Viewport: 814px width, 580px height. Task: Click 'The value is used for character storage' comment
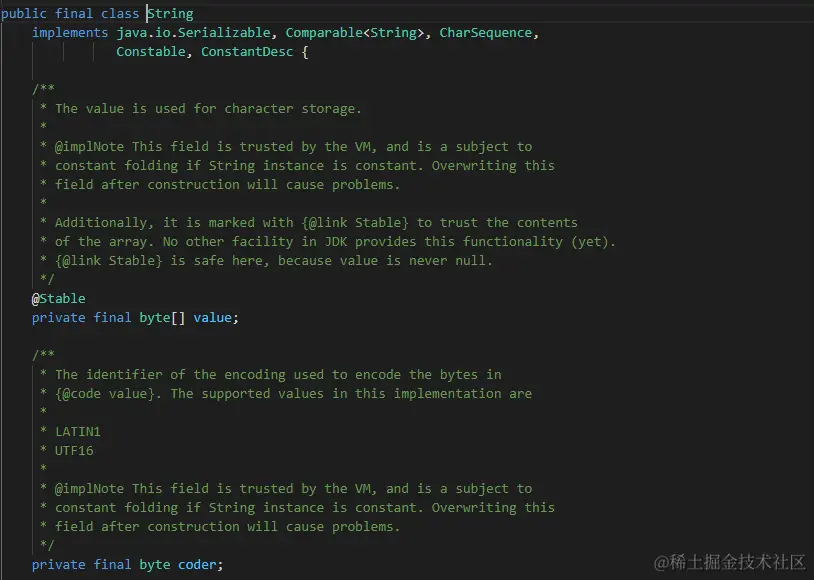[x=208, y=109]
